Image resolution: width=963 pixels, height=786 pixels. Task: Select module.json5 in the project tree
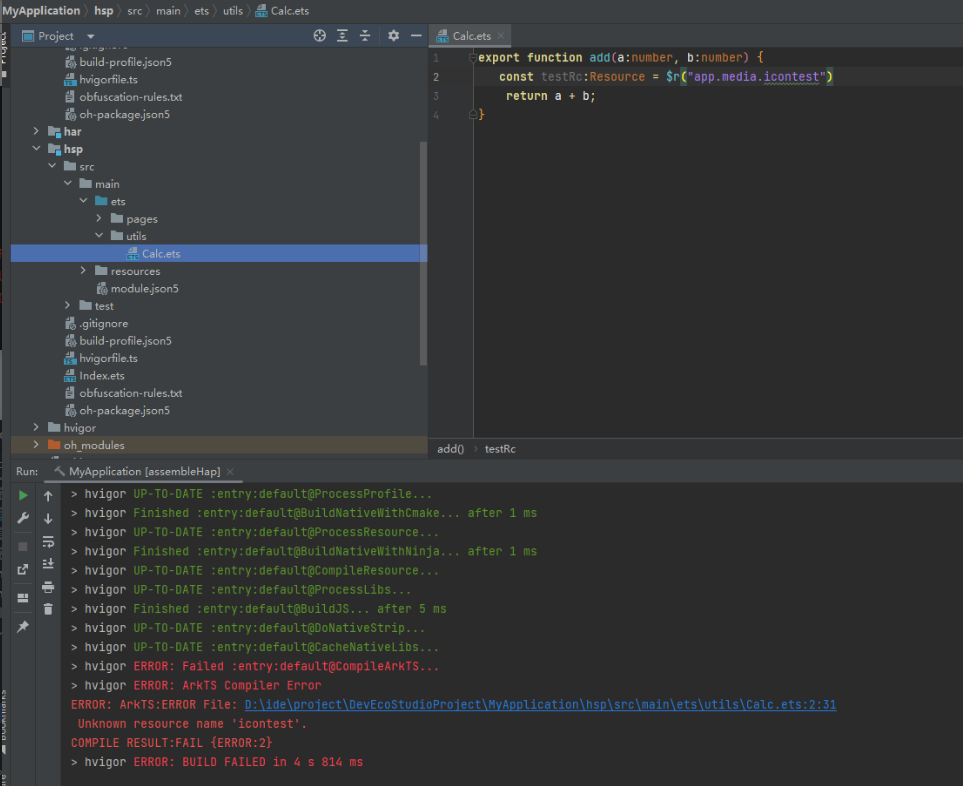pyautogui.click(x=144, y=289)
